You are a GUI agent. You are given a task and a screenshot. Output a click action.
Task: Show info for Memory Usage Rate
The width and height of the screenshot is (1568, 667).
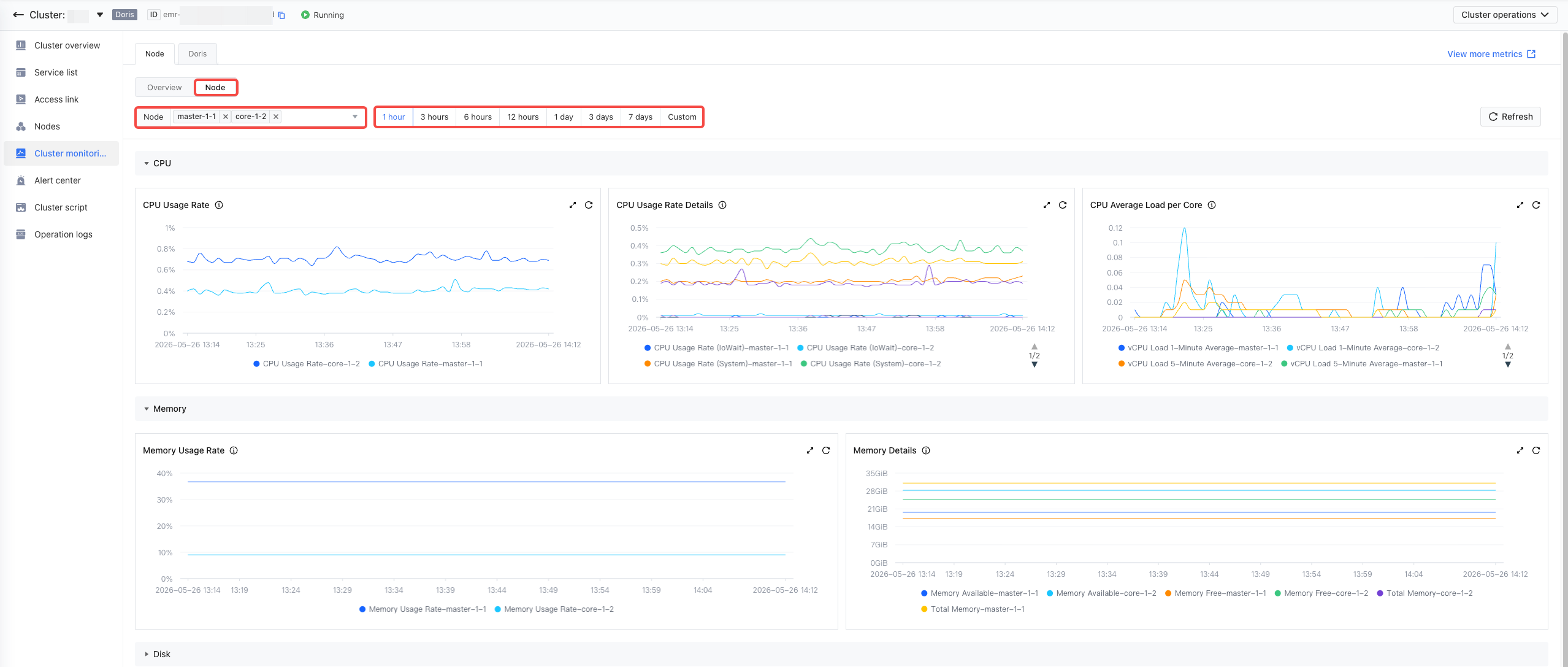coord(234,450)
